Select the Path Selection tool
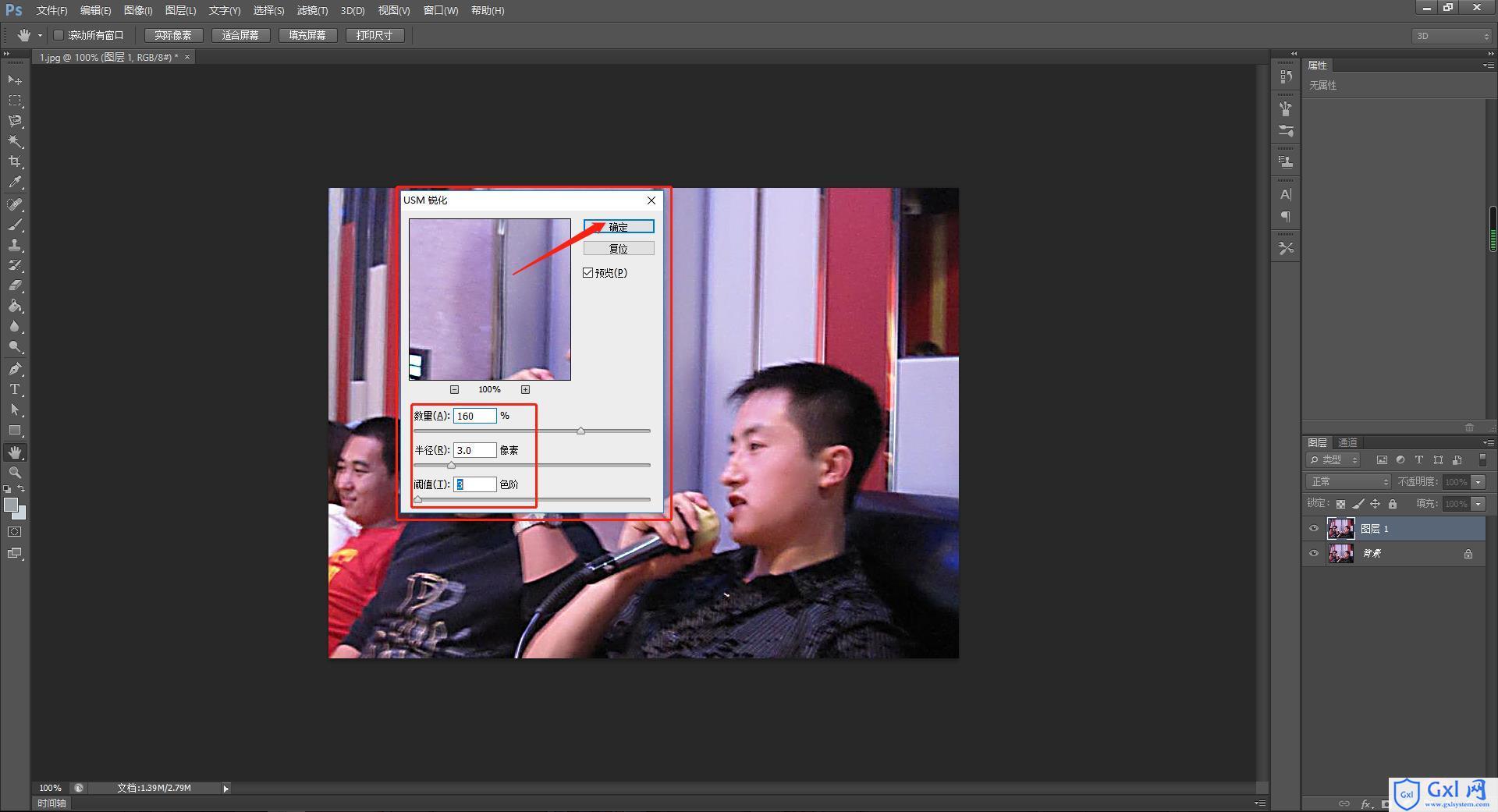The height and width of the screenshot is (812, 1498). tap(15, 409)
